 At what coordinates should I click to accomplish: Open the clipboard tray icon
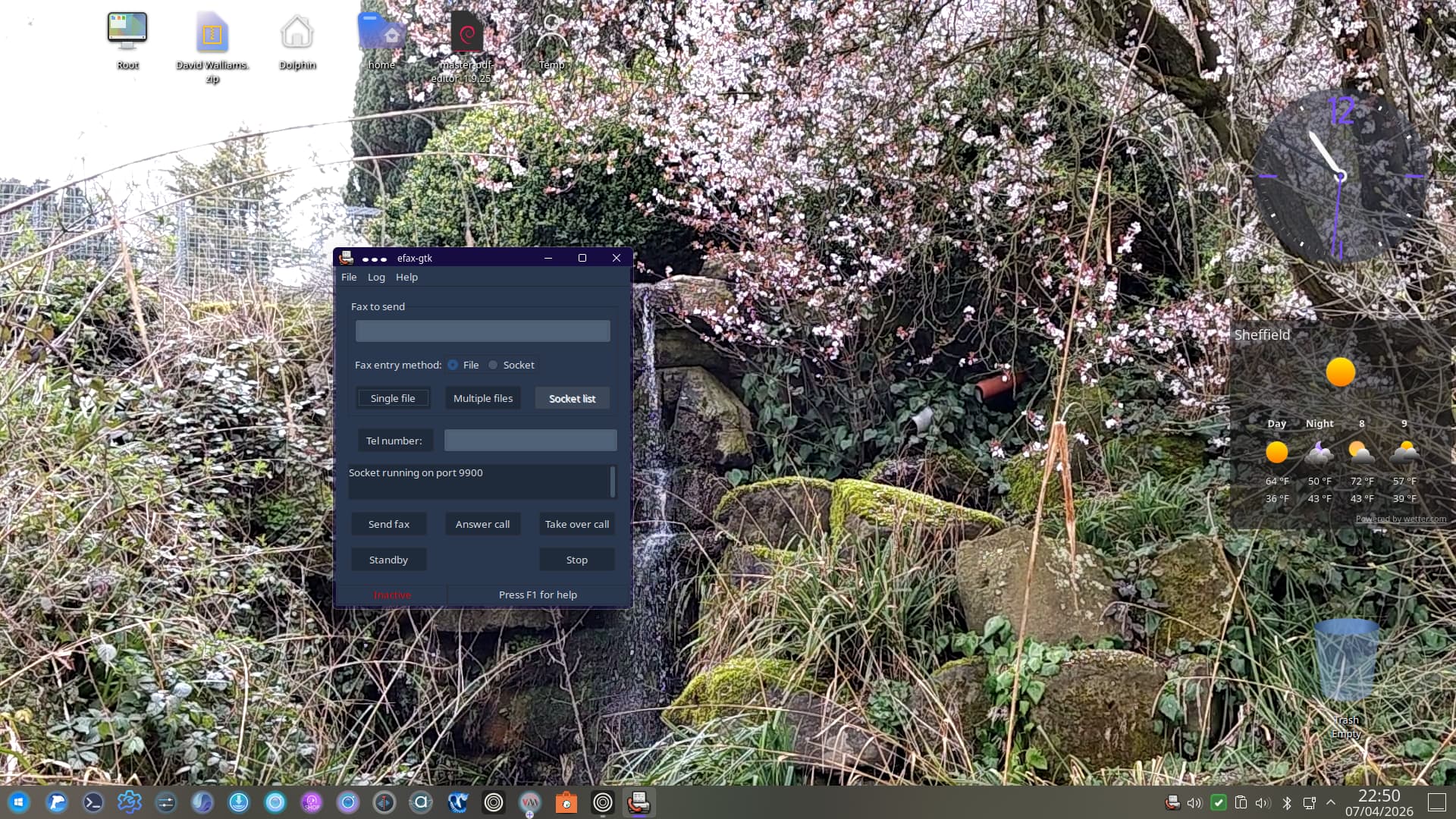pos(1241,802)
